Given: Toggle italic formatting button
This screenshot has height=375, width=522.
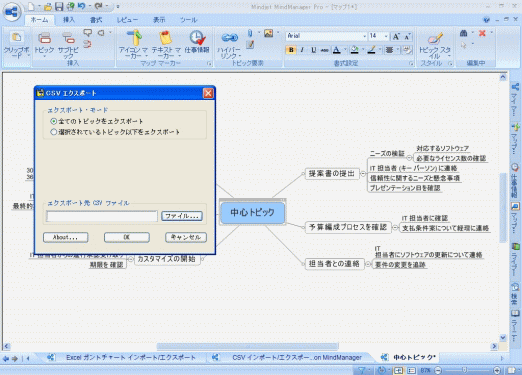Looking at the screenshot, I should click(302, 50).
